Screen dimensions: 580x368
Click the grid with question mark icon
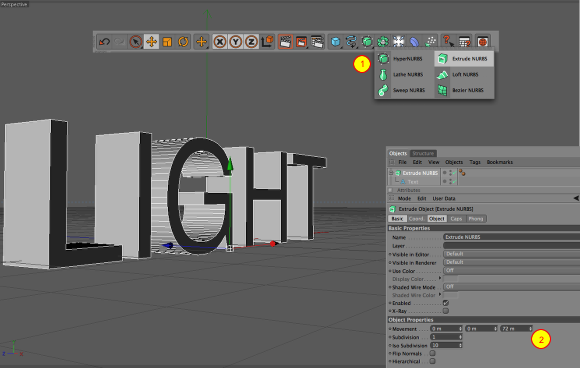pyautogui.click(x=464, y=42)
